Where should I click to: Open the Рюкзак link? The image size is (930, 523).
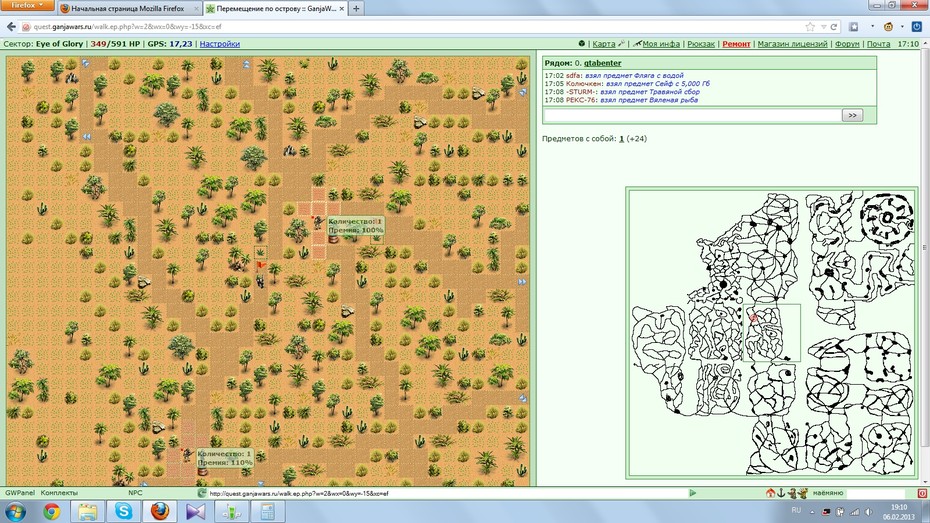coord(700,44)
